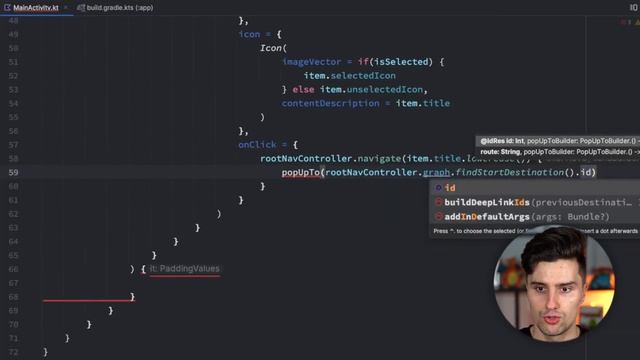Image resolution: width=640 pixels, height=360 pixels.
Task: Switch to the MainActivity.kt editor tab
Action: point(36,8)
